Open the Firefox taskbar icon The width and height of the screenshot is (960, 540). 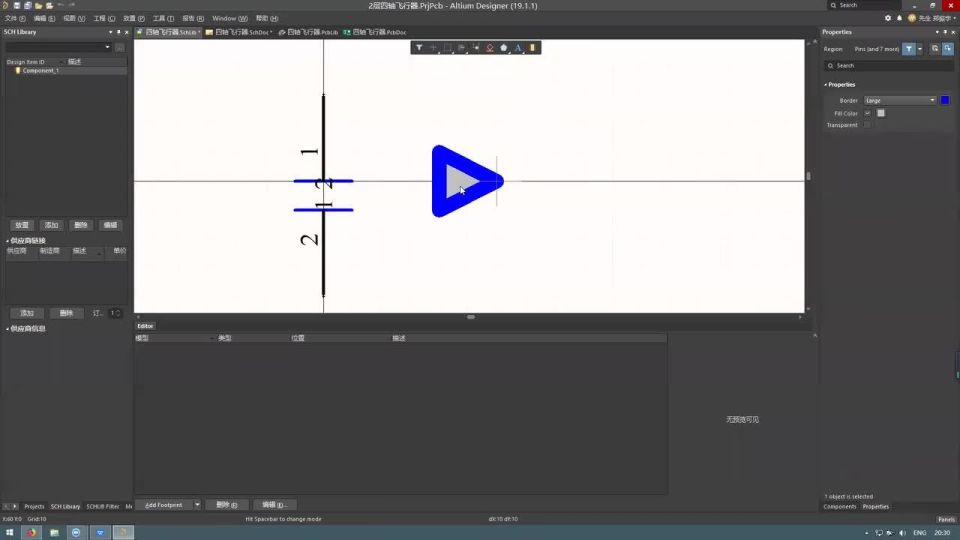pos(31,533)
